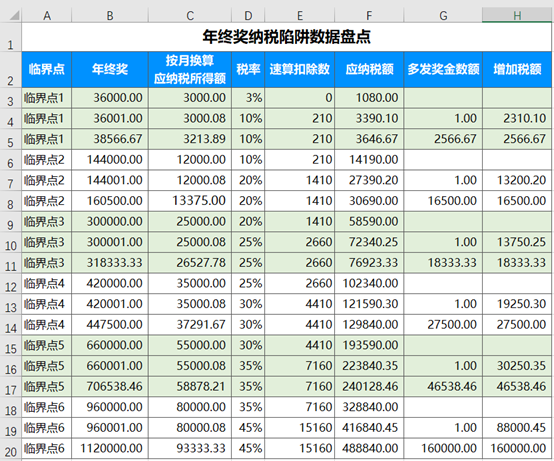Click the title cell 年终奖纳税陷阱数据盘点
The width and height of the screenshot is (554, 461).
pyautogui.click(x=287, y=37)
